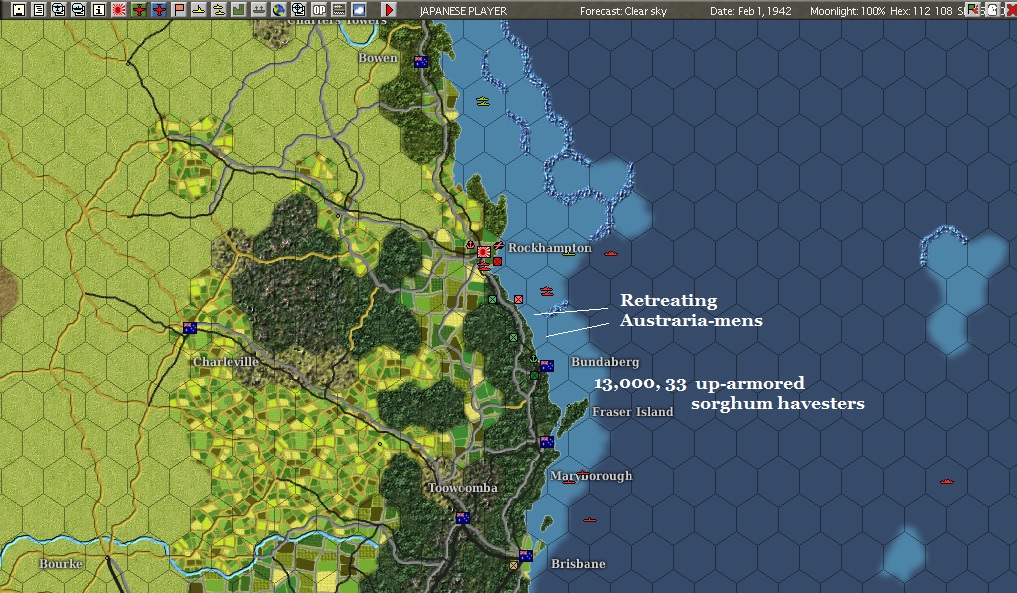
Task: Click the Australian flag base at Charleville
Action: tap(189, 328)
